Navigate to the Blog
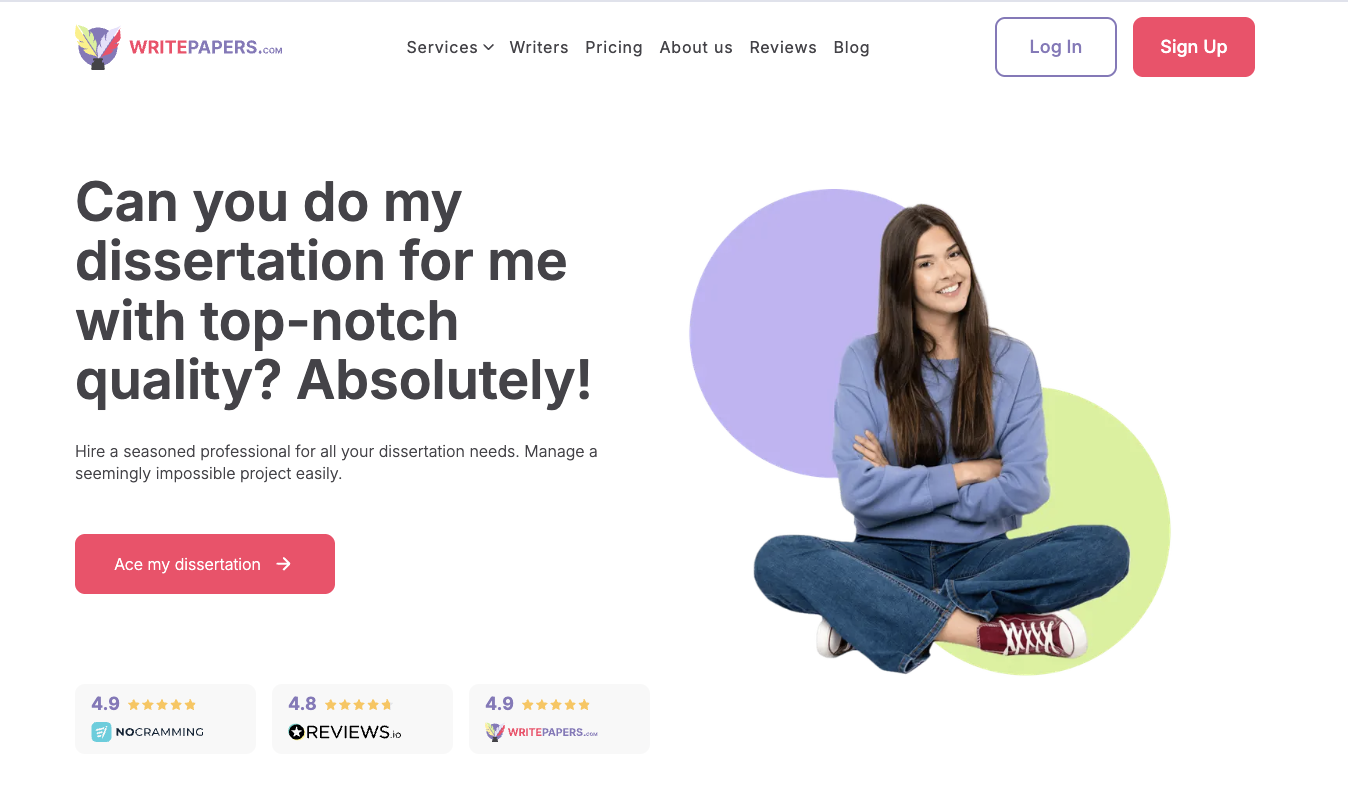This screenshot has width=1348, height=808. (851, 47)
